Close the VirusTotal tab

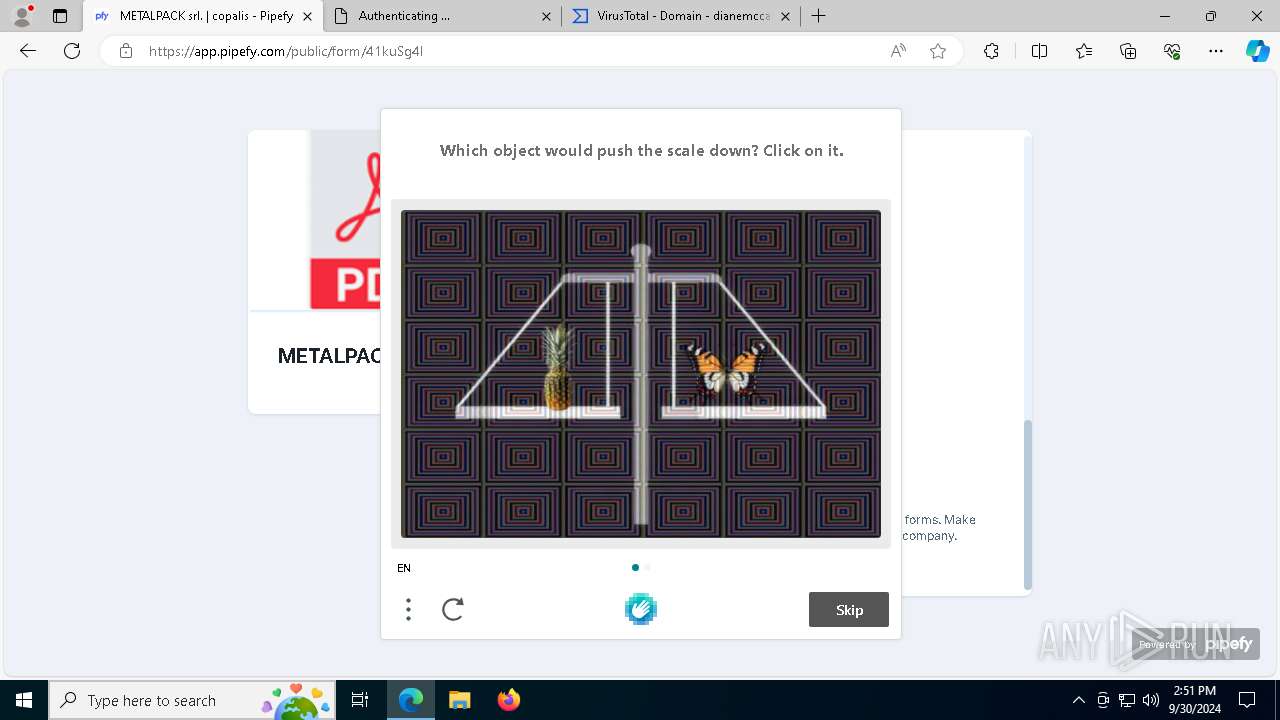pyautogui.click(x=785, y=16)
